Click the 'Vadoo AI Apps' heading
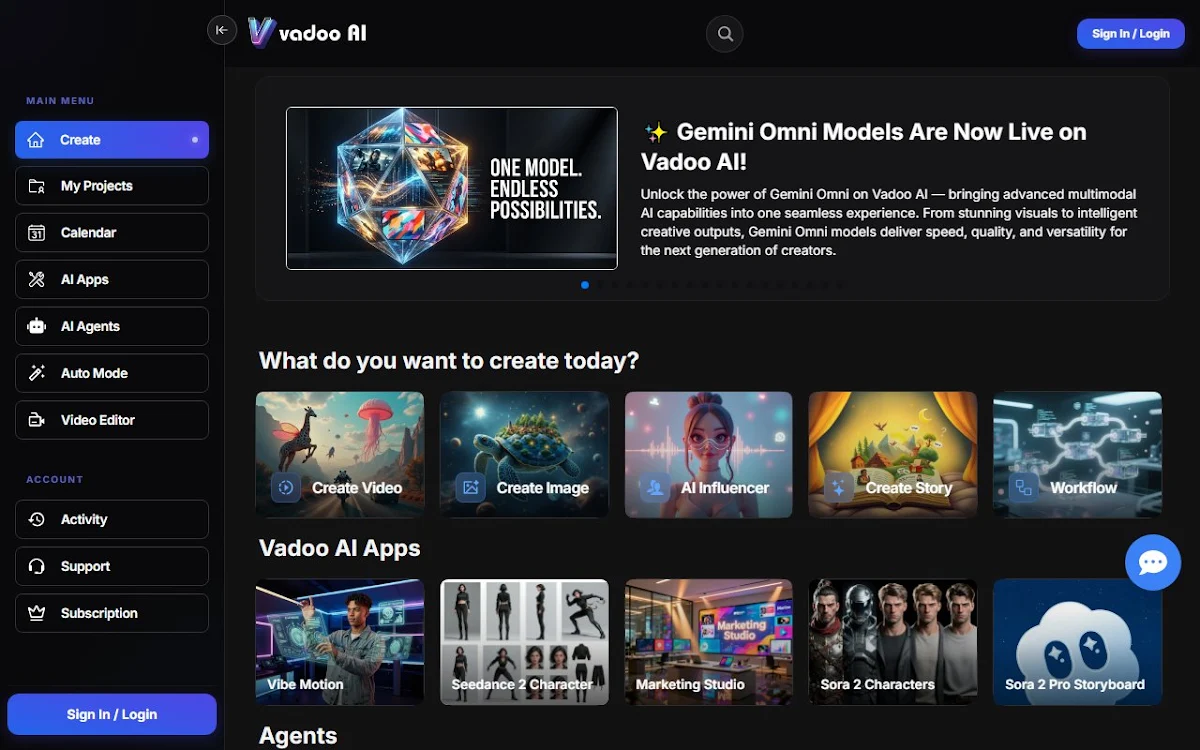Image resolution: width=1200 pixels, height=750 pixels. tap(340, 548)
